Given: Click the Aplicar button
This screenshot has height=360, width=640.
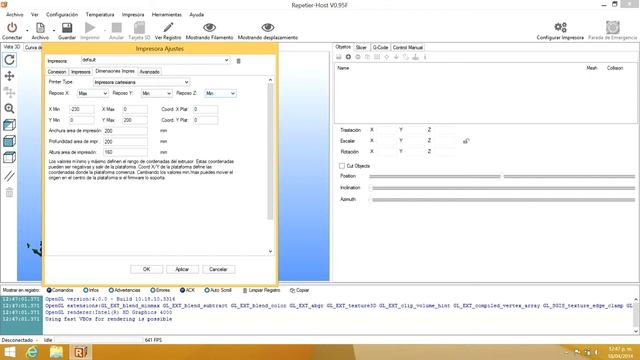Looking at the screenshot, I should click(182, 269).
